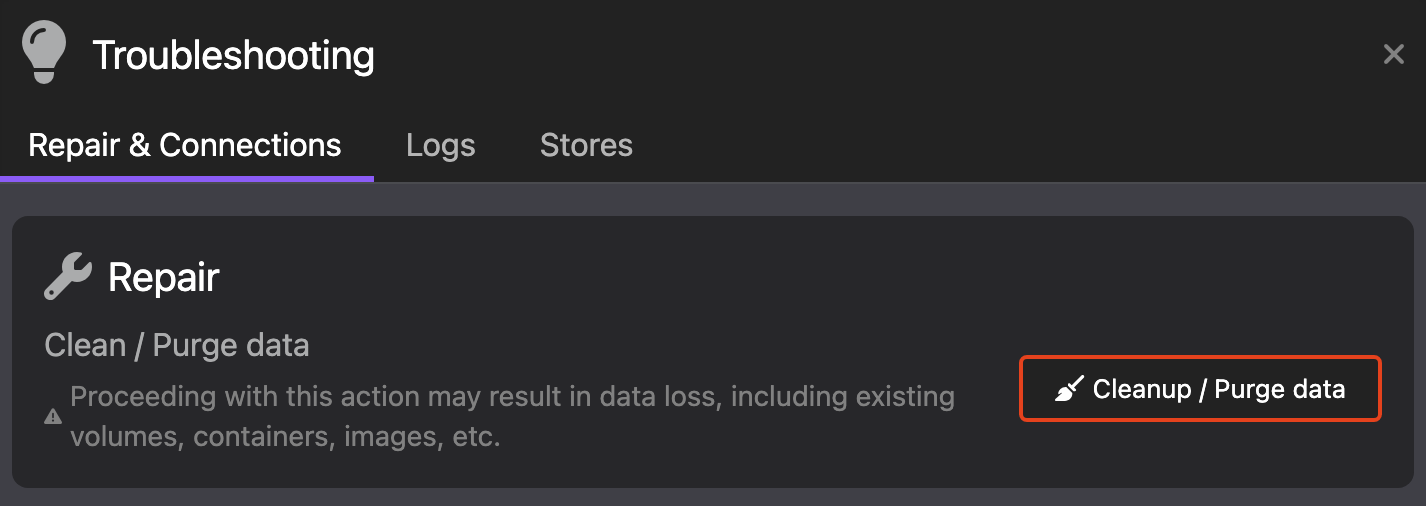Click empty tab bar area right of Stores
The image size is (1426, 506).
[1000, 145]
